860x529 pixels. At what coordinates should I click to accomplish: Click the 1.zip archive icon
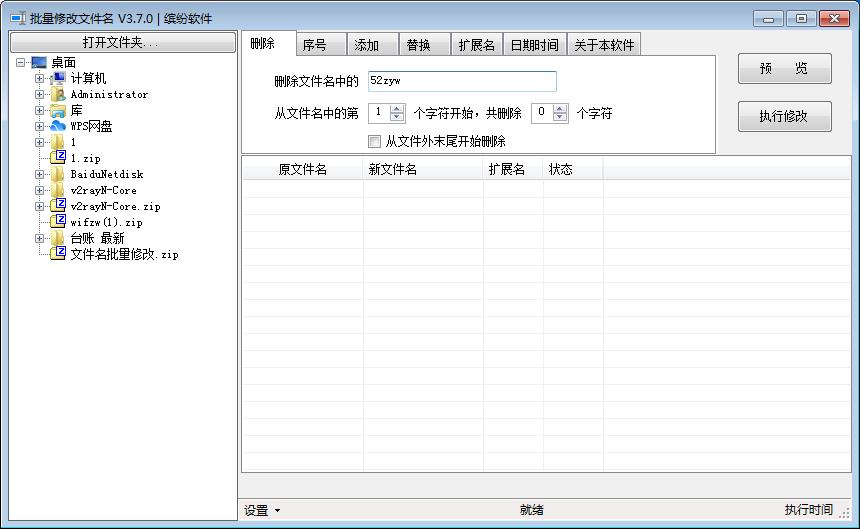(x=59, y=158)
